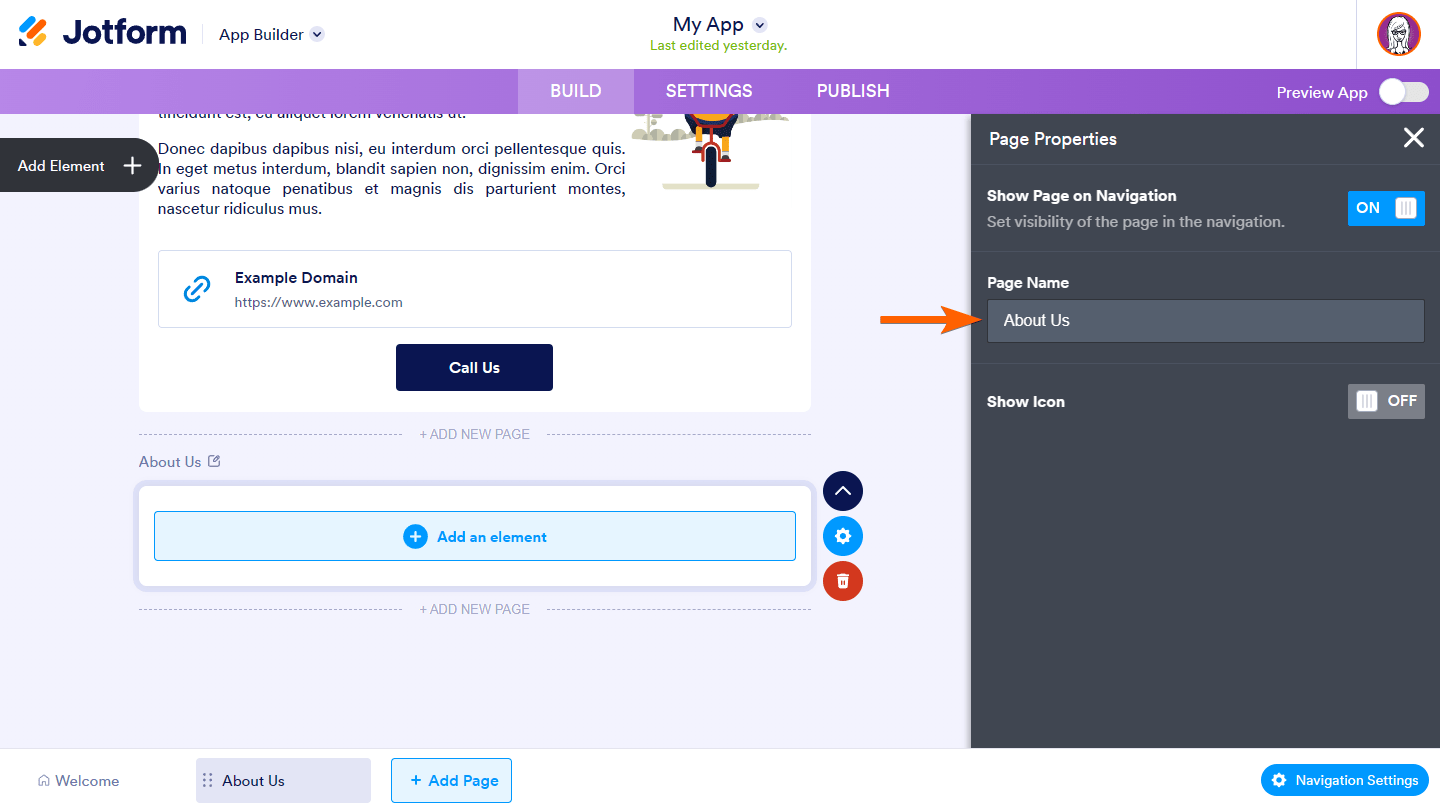Viewport: 1440px width, 810px height.
Task: Click the plus icon on Add Element
Action: pos(132,166)
